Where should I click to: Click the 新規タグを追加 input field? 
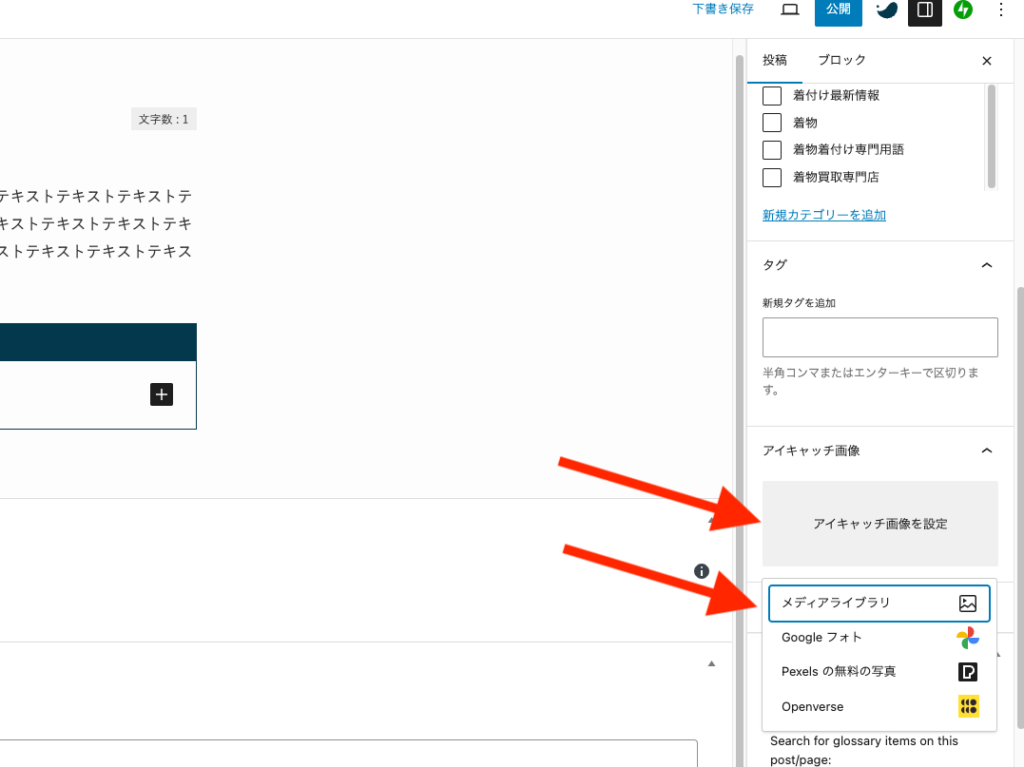pos(880,338)
